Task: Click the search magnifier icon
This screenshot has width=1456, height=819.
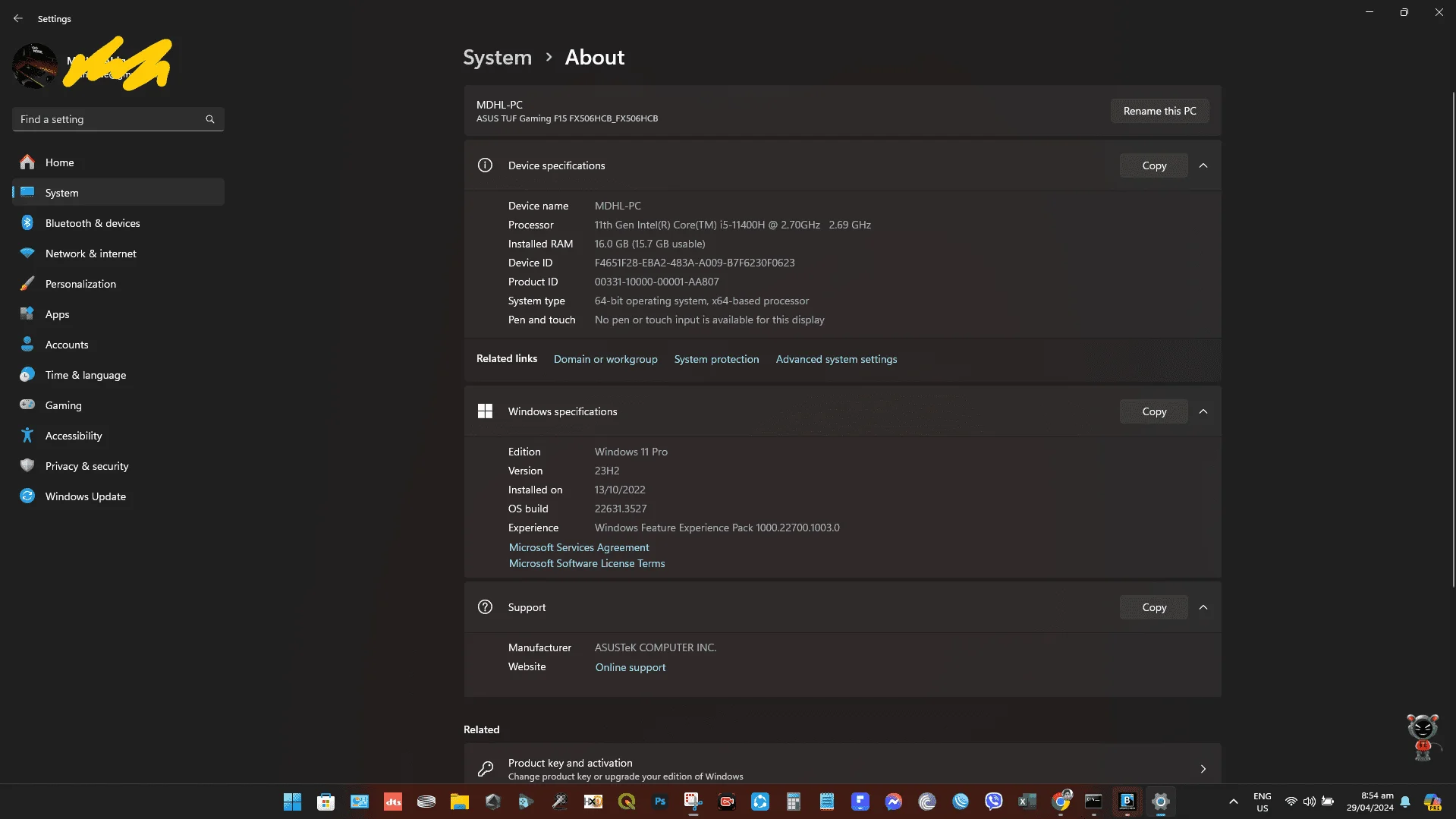Action: tap(210, 119)
